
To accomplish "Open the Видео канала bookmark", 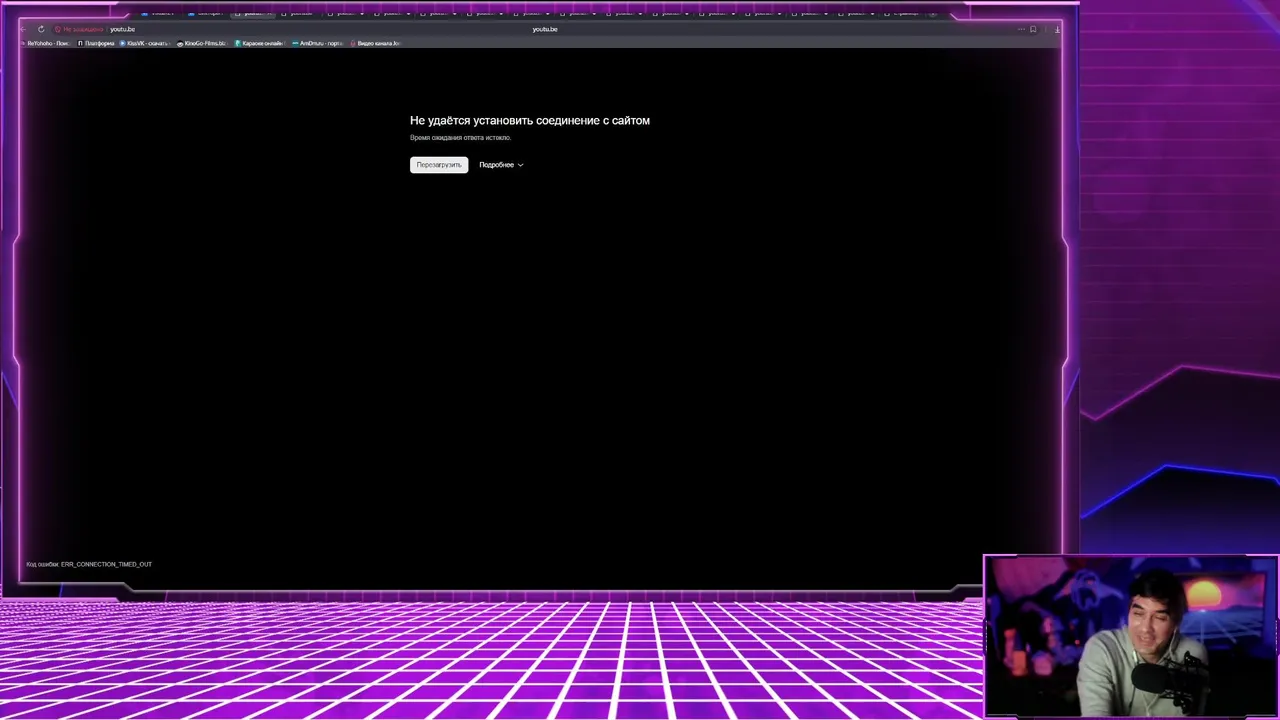I will click(x=376, y=43).
